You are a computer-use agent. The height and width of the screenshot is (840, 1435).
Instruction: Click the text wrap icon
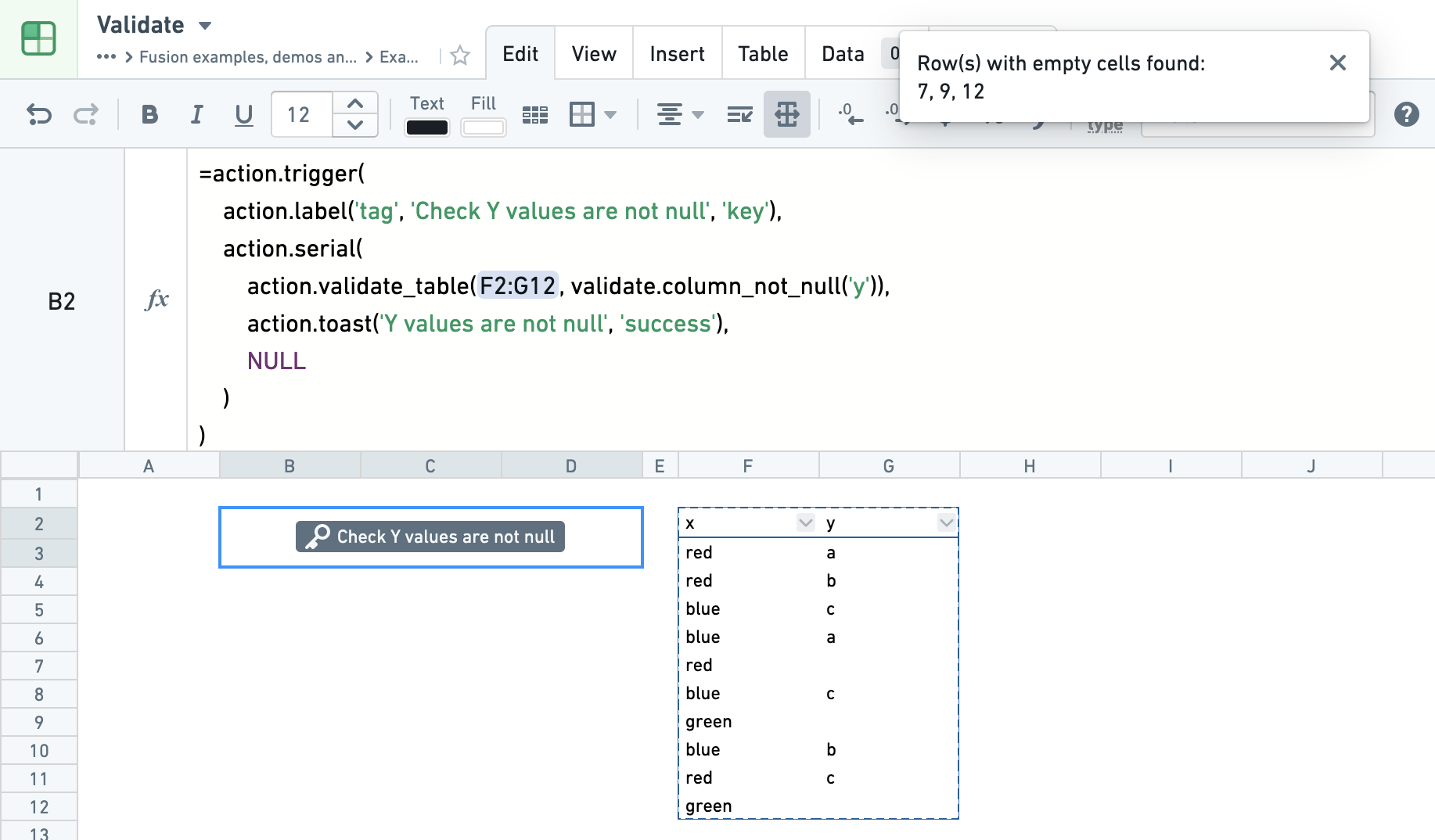739,116
